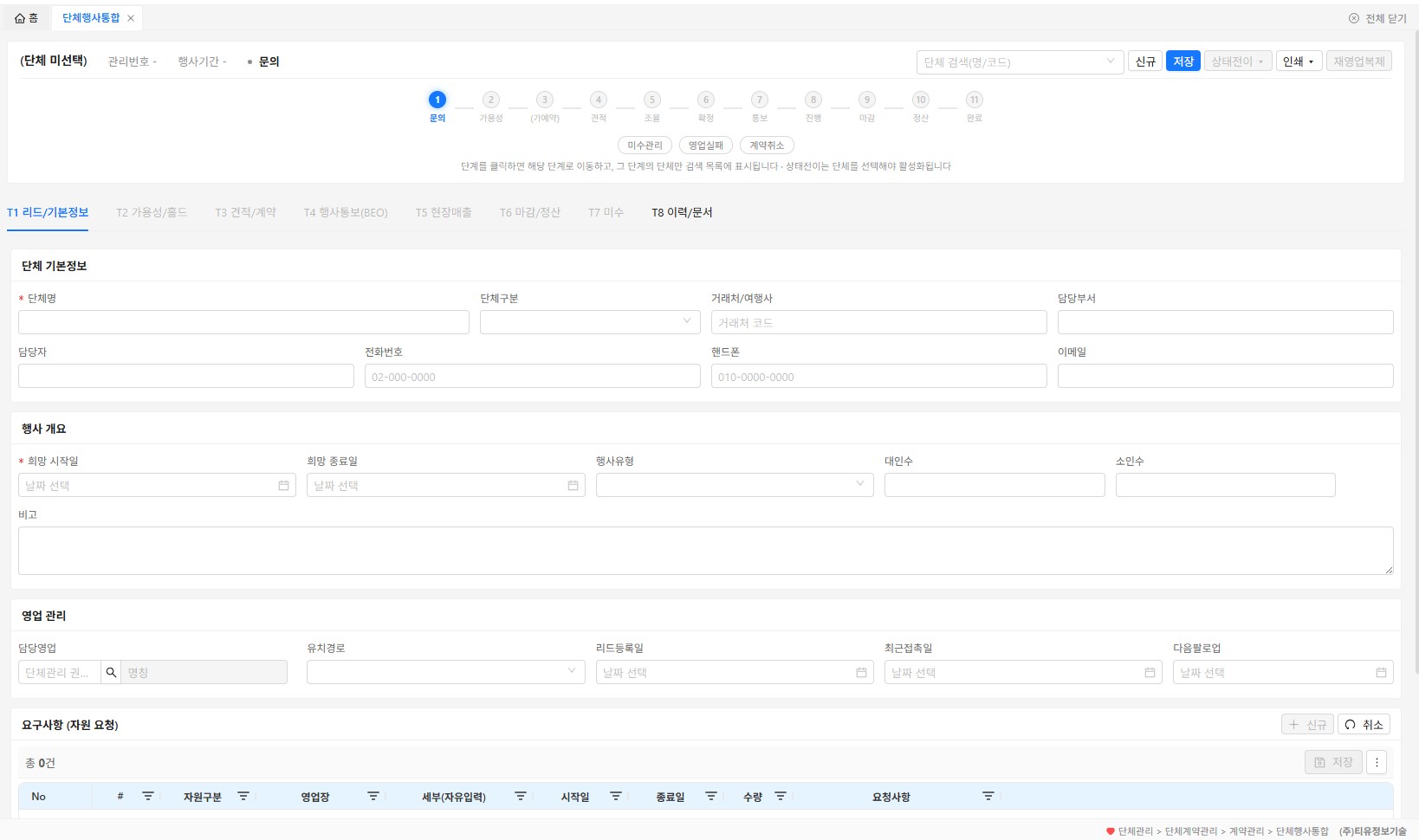This screenshot has height=840, width=1419.
Task: Click filter icon on 세부(자유입력) column
Action: pos(521,796)
